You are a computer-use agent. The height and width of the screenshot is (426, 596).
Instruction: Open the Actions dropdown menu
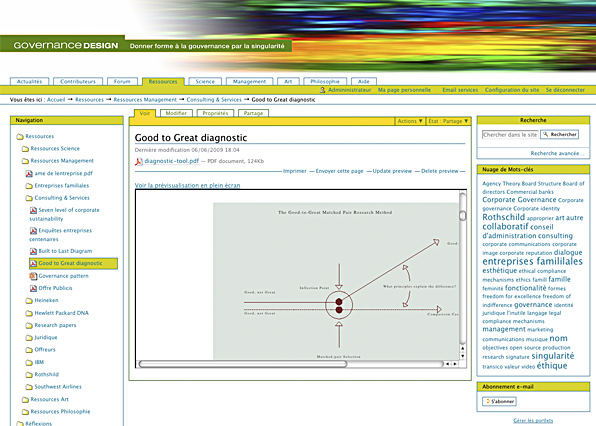click(410, 121)
